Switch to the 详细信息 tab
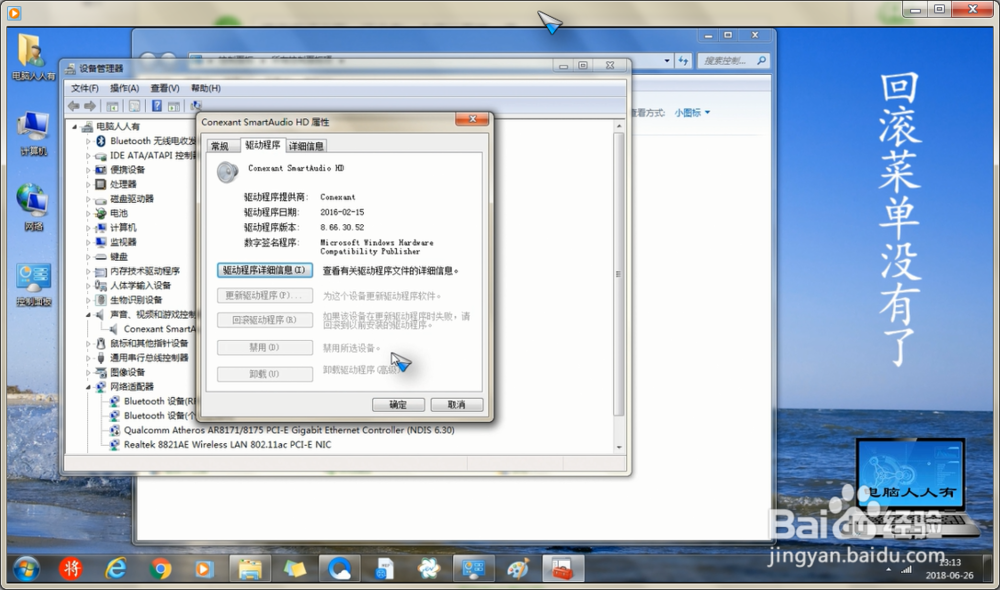Image resolution: width=1000 pixels, height=590 pixels. click(306, 146)
